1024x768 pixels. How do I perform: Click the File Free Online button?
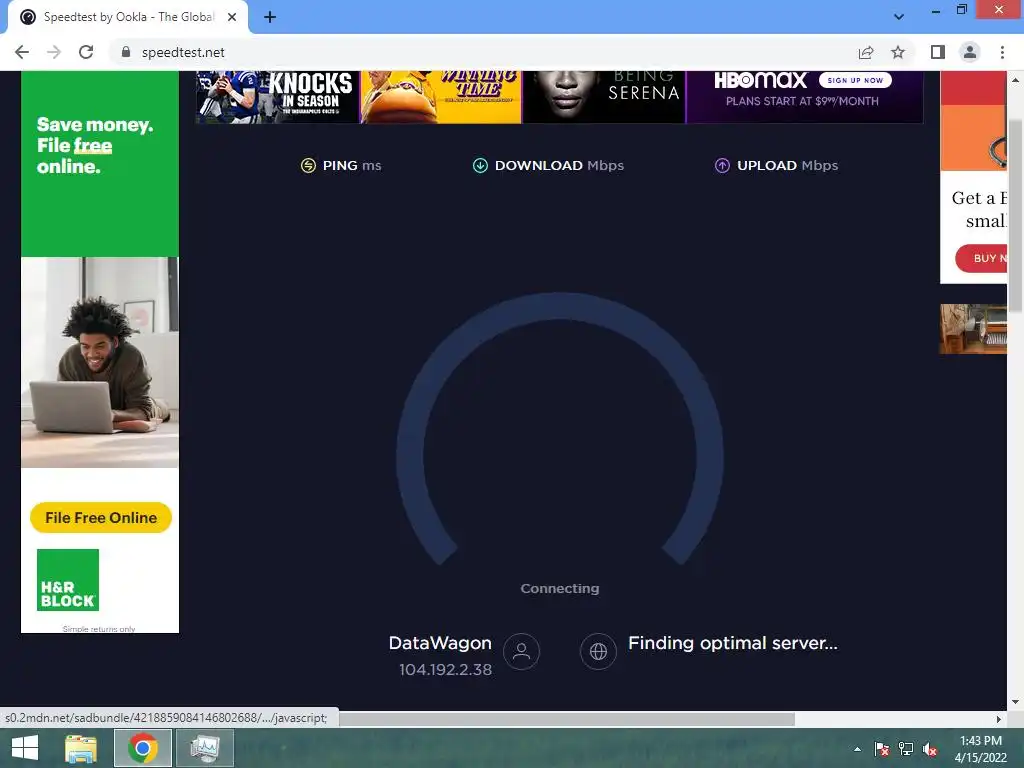click(101, 518)
